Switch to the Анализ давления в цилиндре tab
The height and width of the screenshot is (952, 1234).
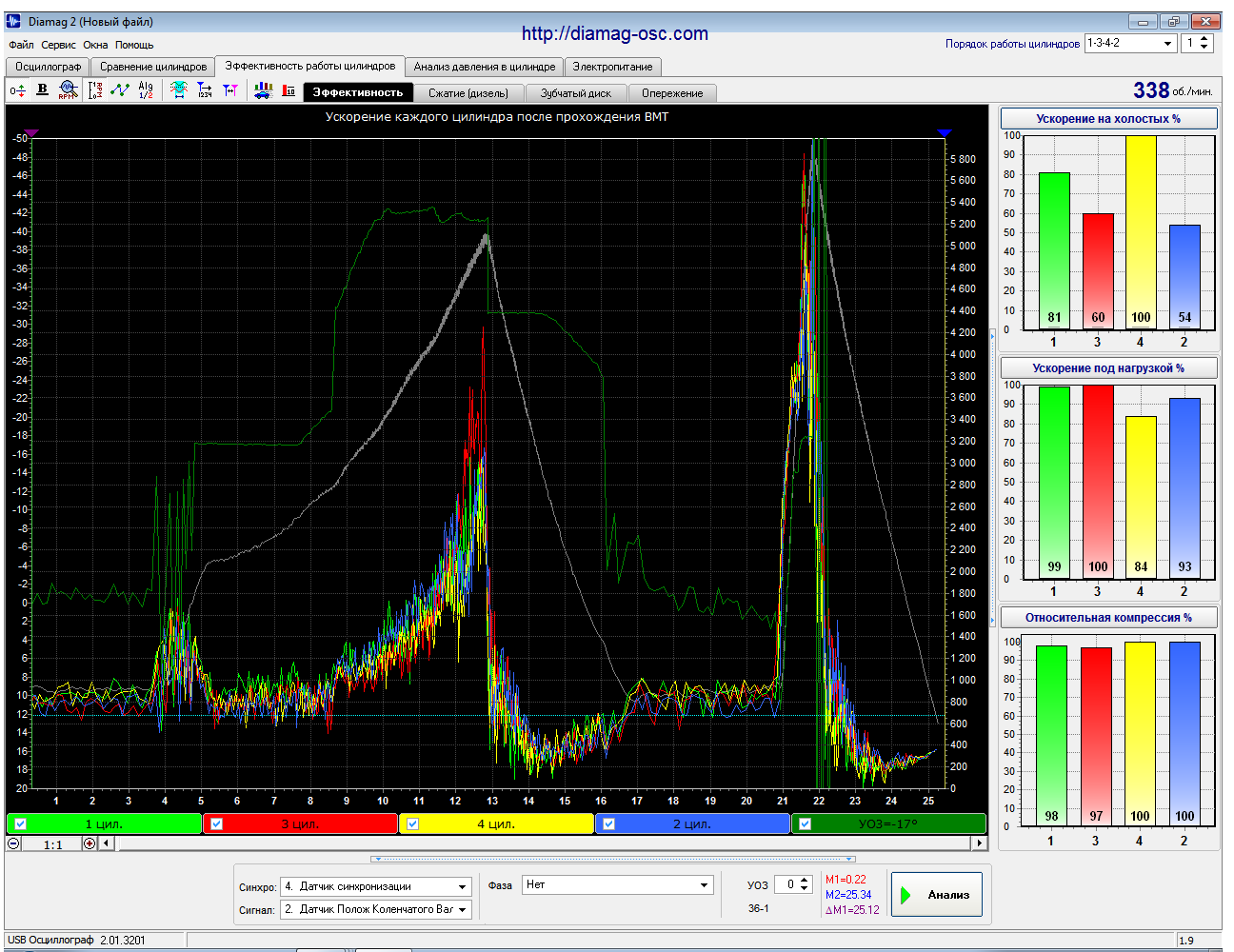pos(485,67)
